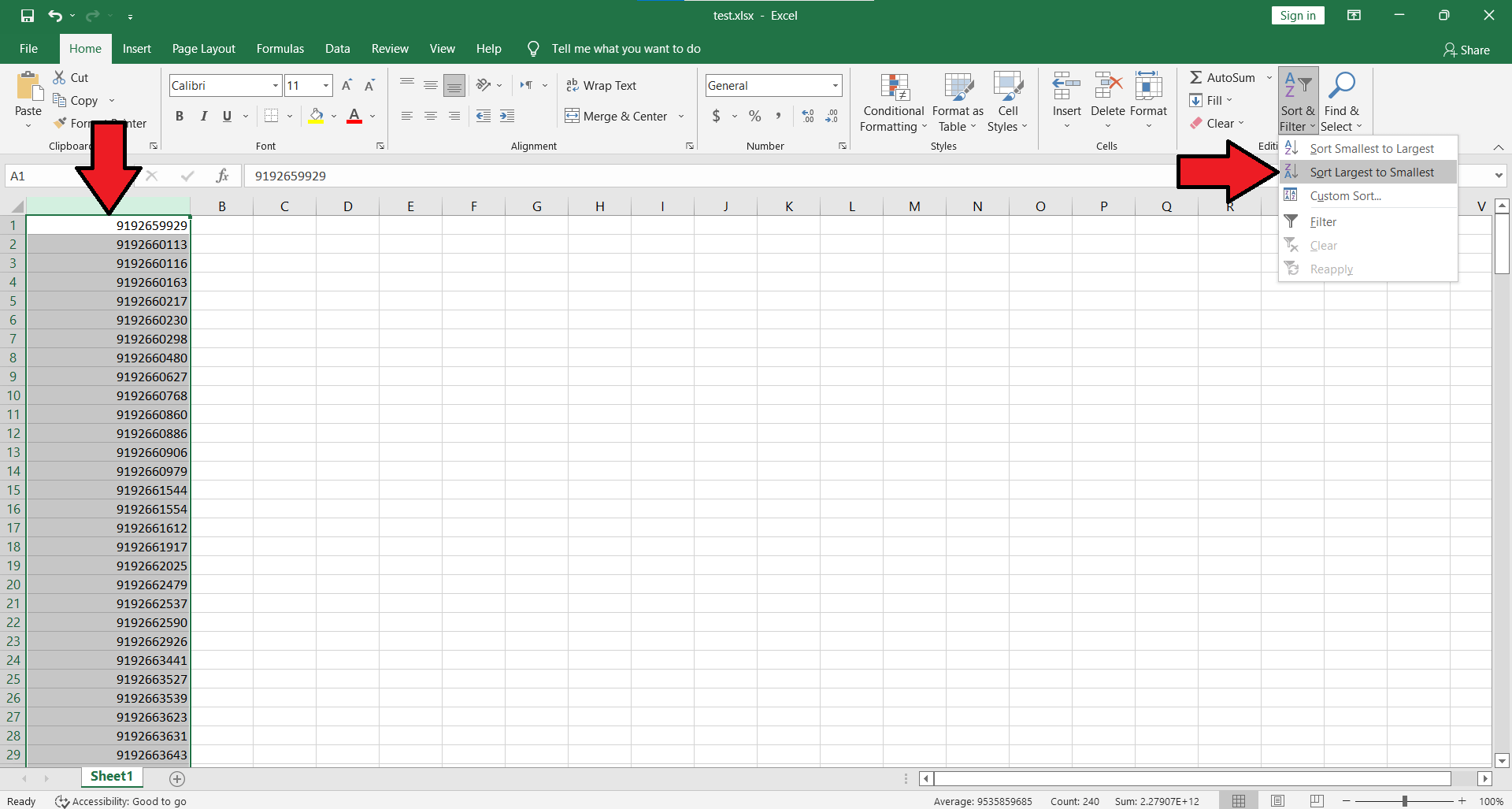Toggle Wrap Text on selected cells
Image resolution: width=1512 pixels, height=809 pixels.
click(x=602, y=85)
